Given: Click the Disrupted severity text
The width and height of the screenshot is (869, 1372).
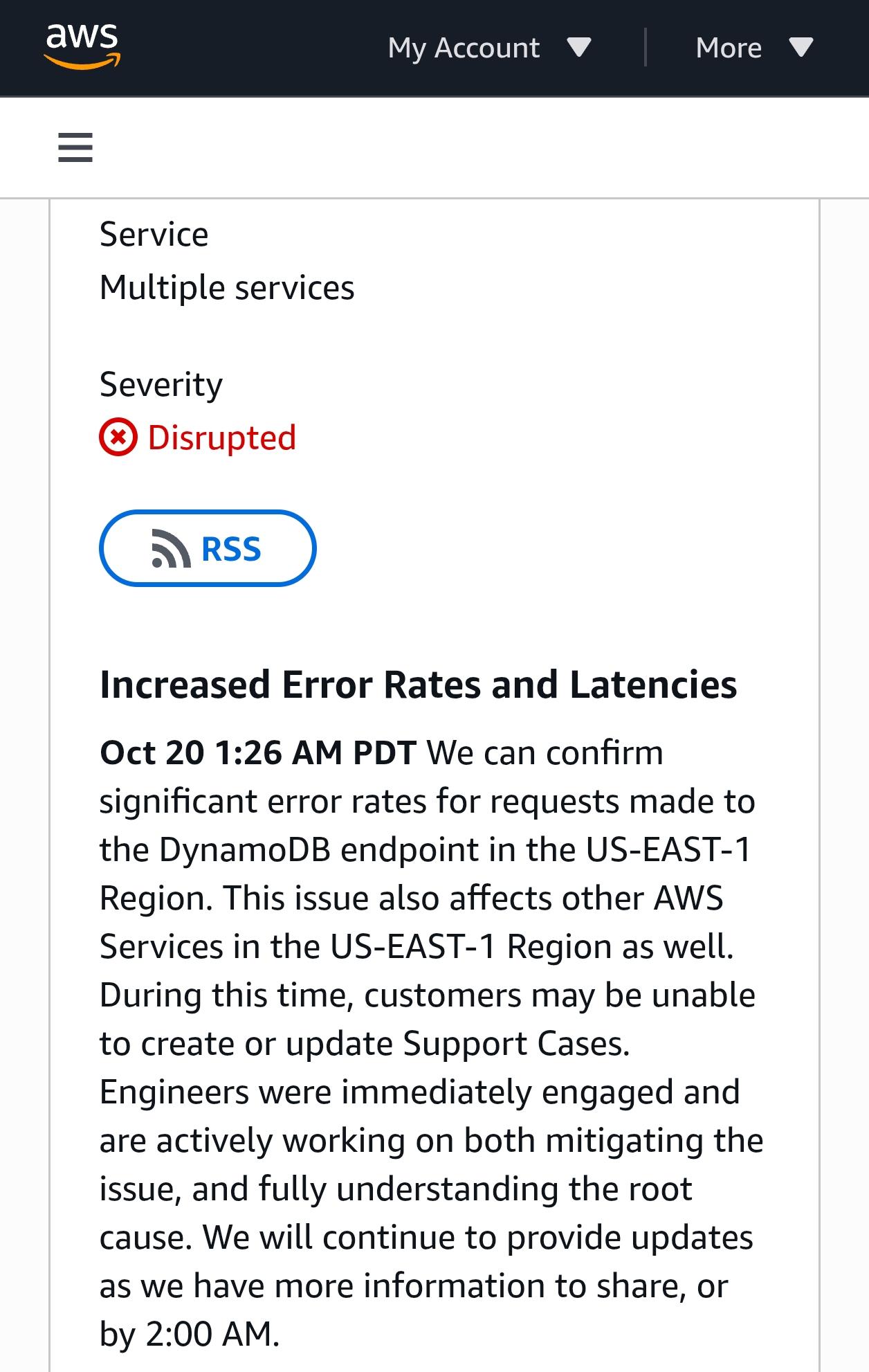Looking at the screenshot, I should [221, 437].
